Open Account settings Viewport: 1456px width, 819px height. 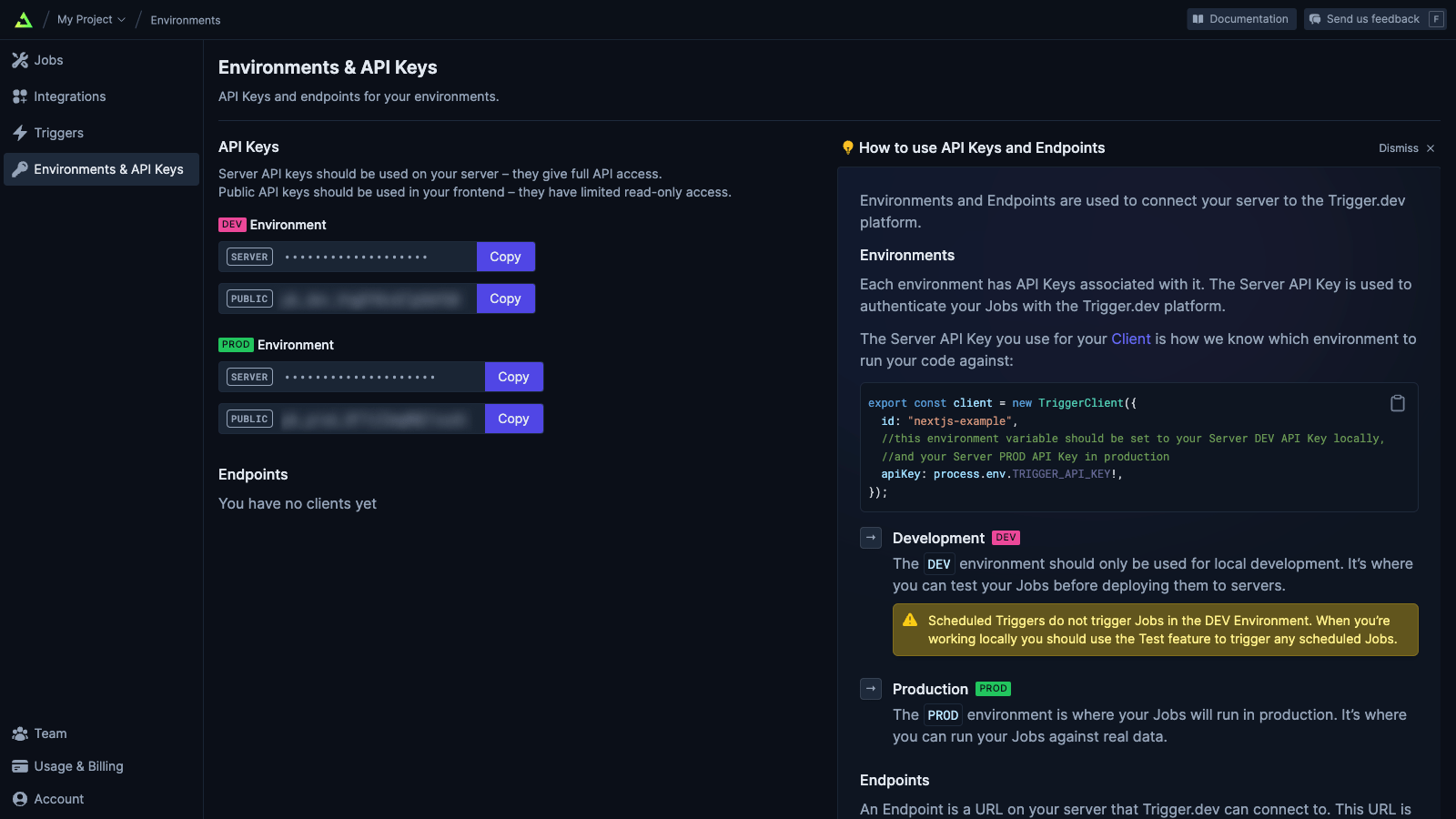pos(101,799)
